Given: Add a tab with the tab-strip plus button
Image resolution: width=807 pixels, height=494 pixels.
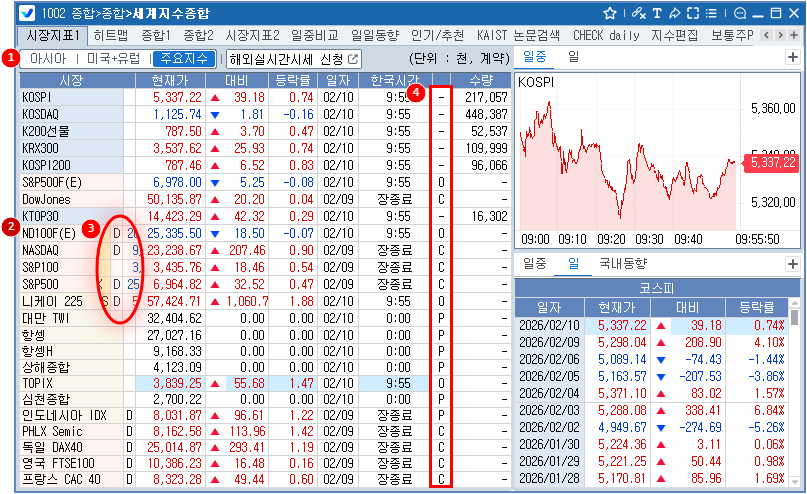Looking at the screenshot, I should pos(793,35).
